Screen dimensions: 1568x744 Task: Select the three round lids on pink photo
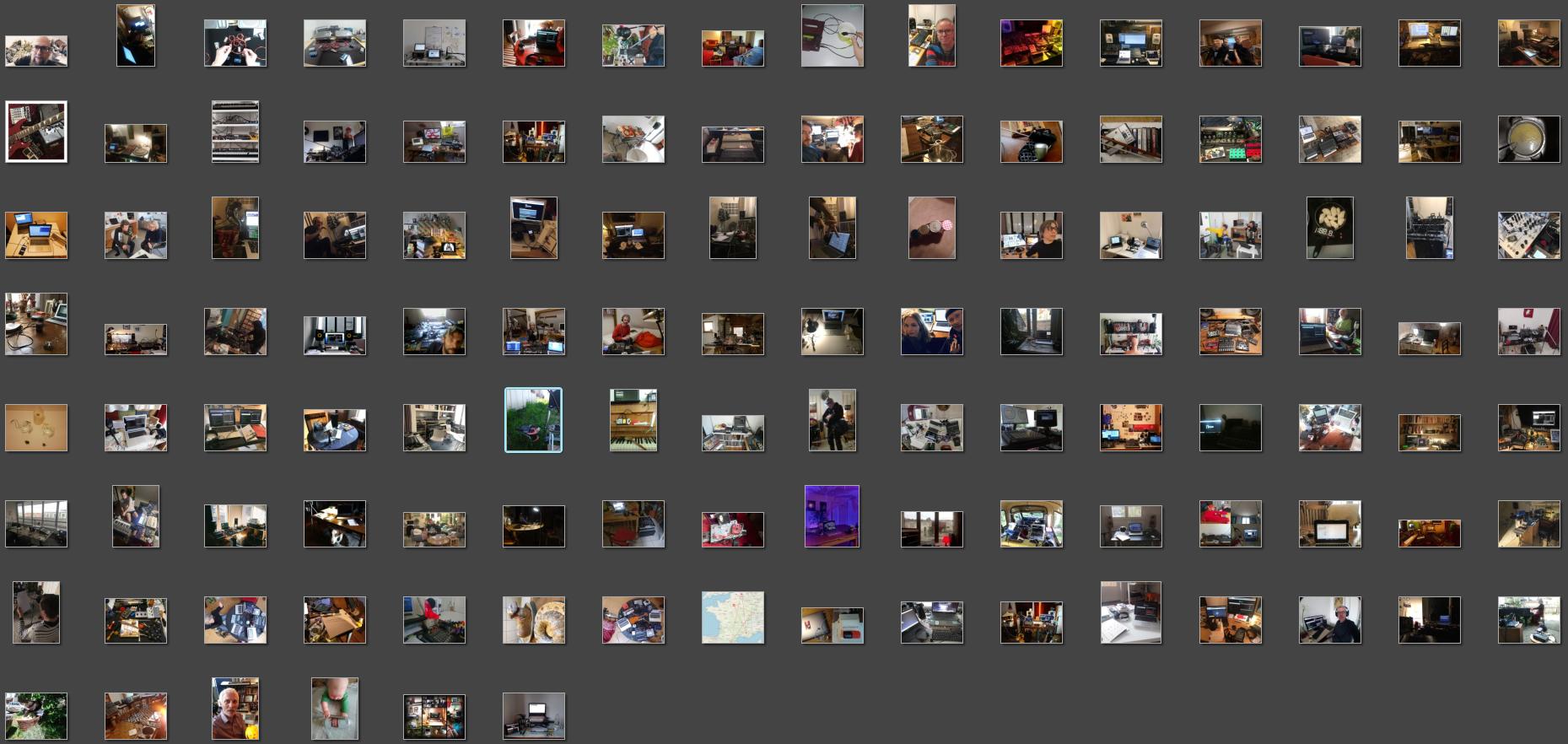(931, 228)
